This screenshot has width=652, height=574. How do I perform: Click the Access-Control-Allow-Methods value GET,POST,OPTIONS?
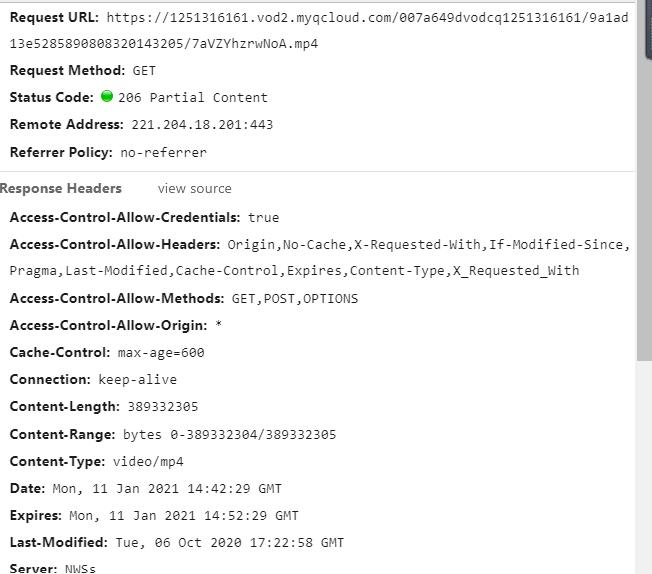pyautogui.click(x=295, y=299)
